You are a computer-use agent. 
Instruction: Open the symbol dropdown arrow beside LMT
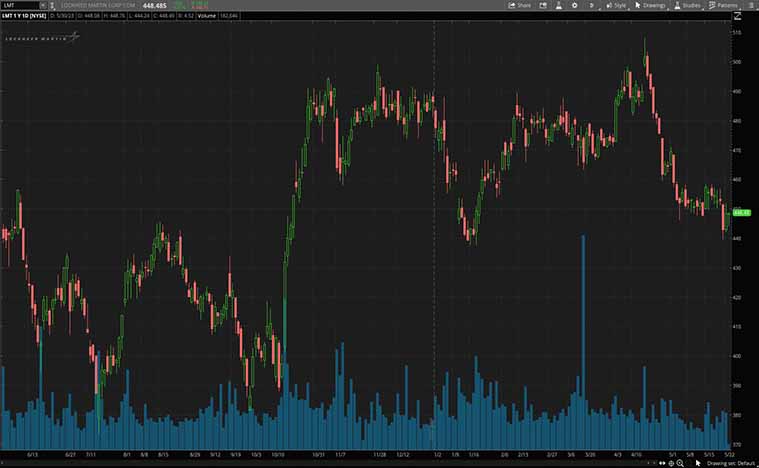click(43, 5)
